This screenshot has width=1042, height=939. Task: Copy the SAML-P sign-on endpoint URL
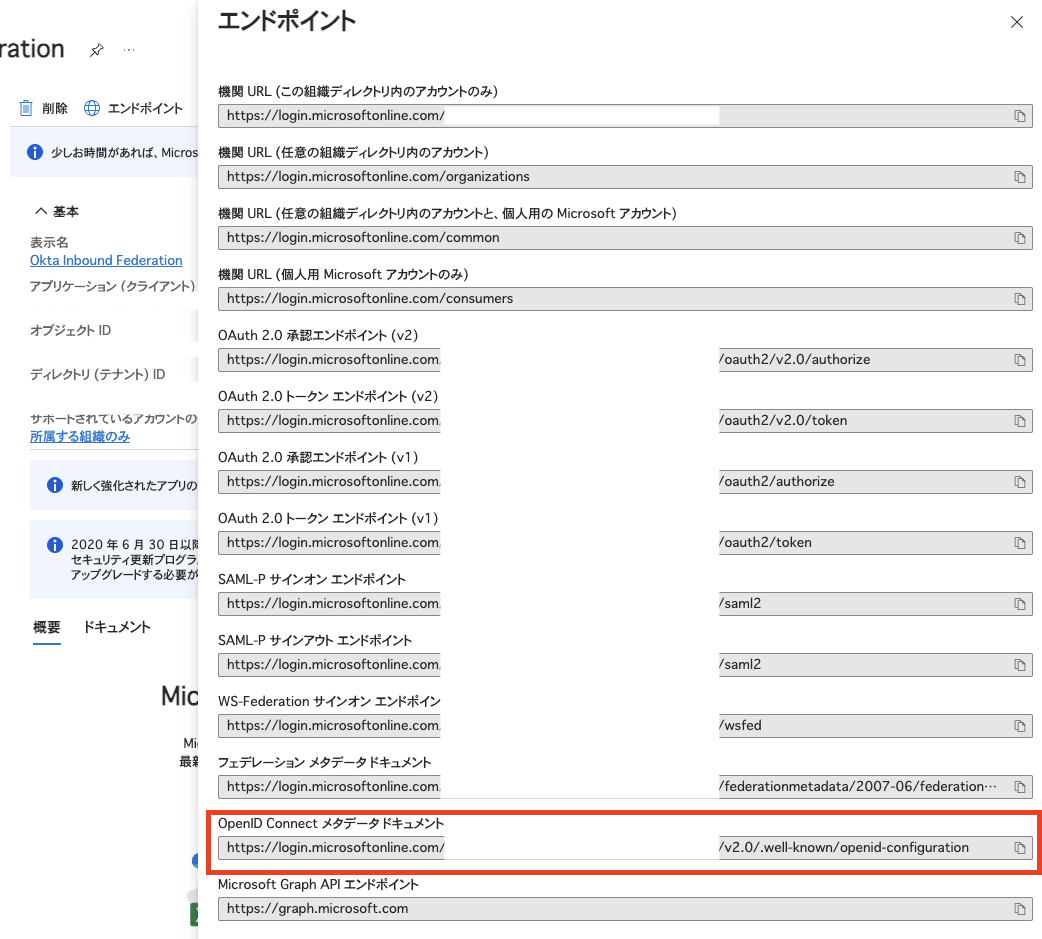[1020, 604]
